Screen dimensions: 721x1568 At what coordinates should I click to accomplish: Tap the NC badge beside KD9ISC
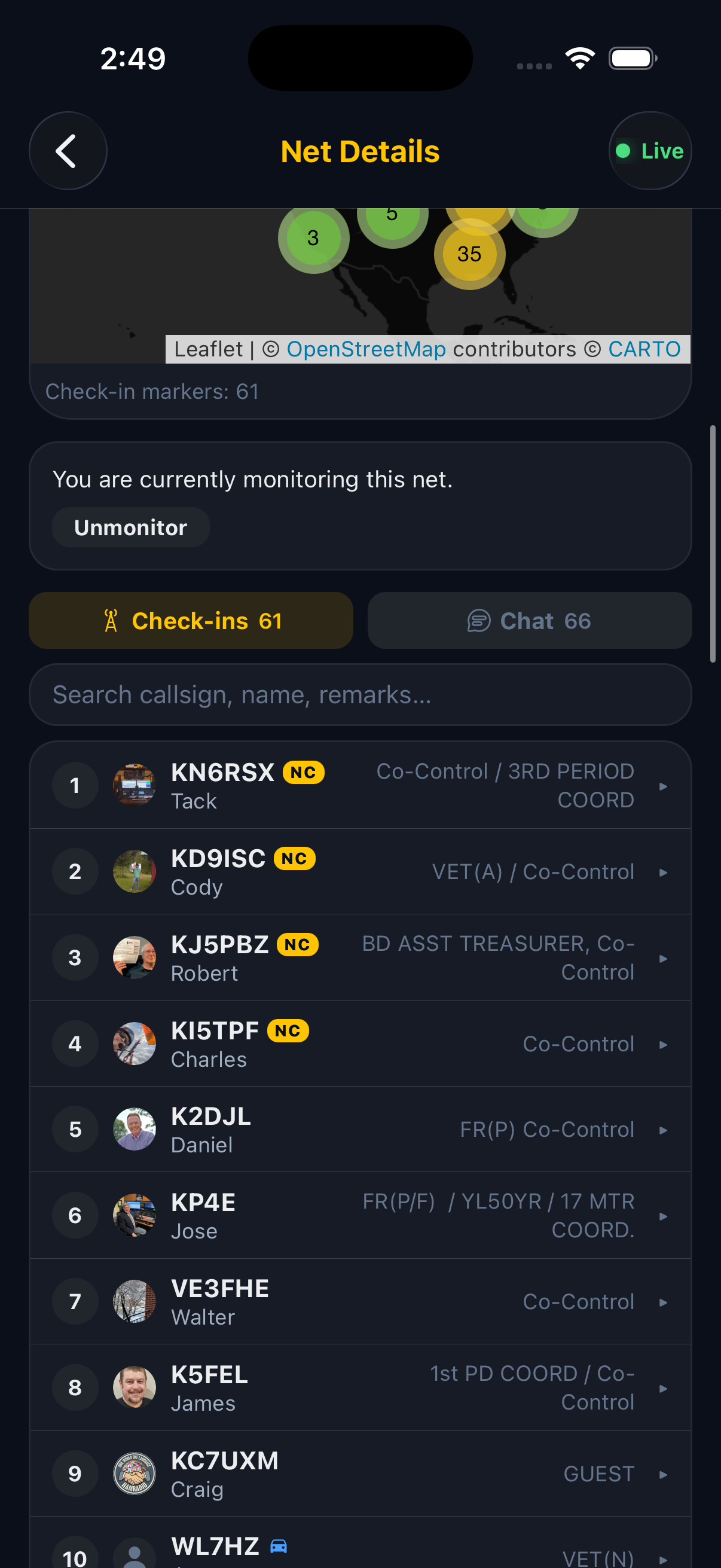(295, 858)
